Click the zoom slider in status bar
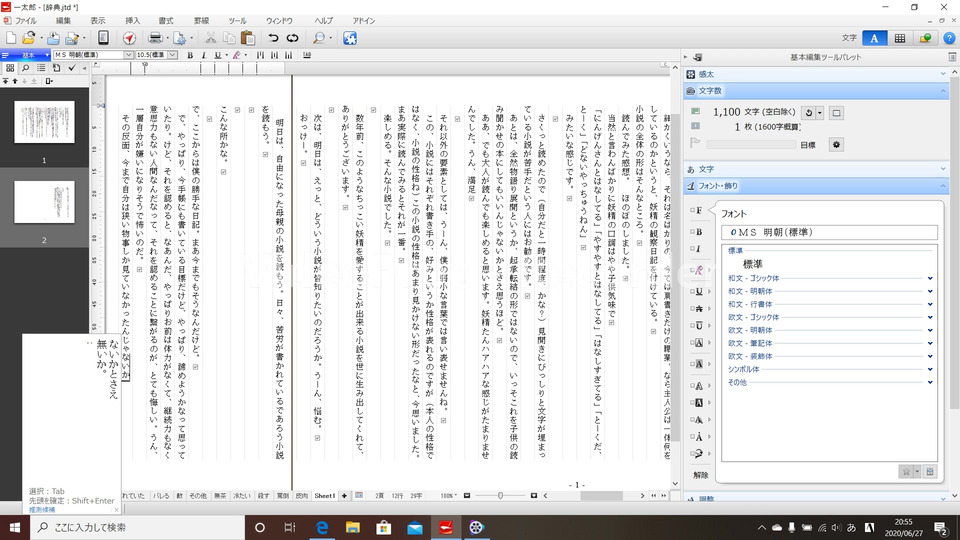Screen dimensions: 960x540 click(x=500, y=496)
